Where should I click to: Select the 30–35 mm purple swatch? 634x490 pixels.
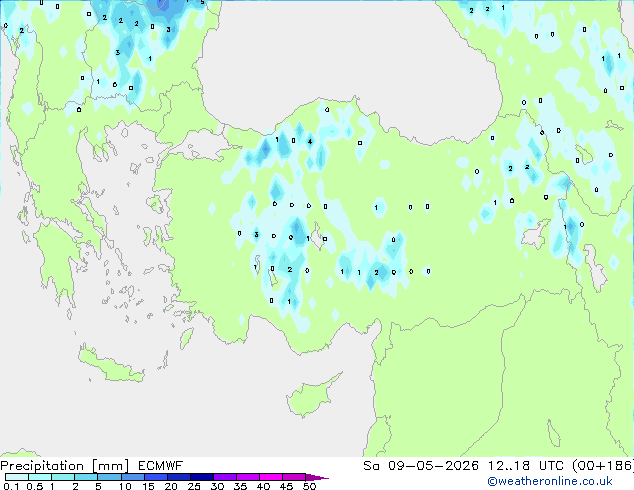click(x=224, y=477)
